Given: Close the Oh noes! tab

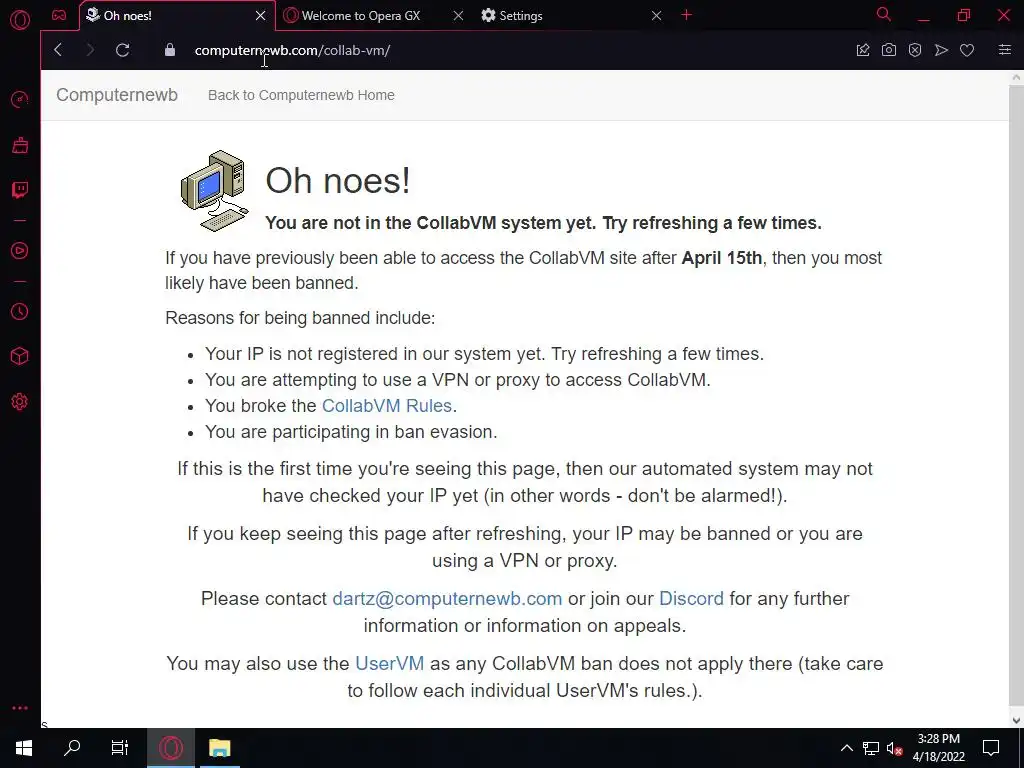Looking at the screenshot, I should 261,16.
